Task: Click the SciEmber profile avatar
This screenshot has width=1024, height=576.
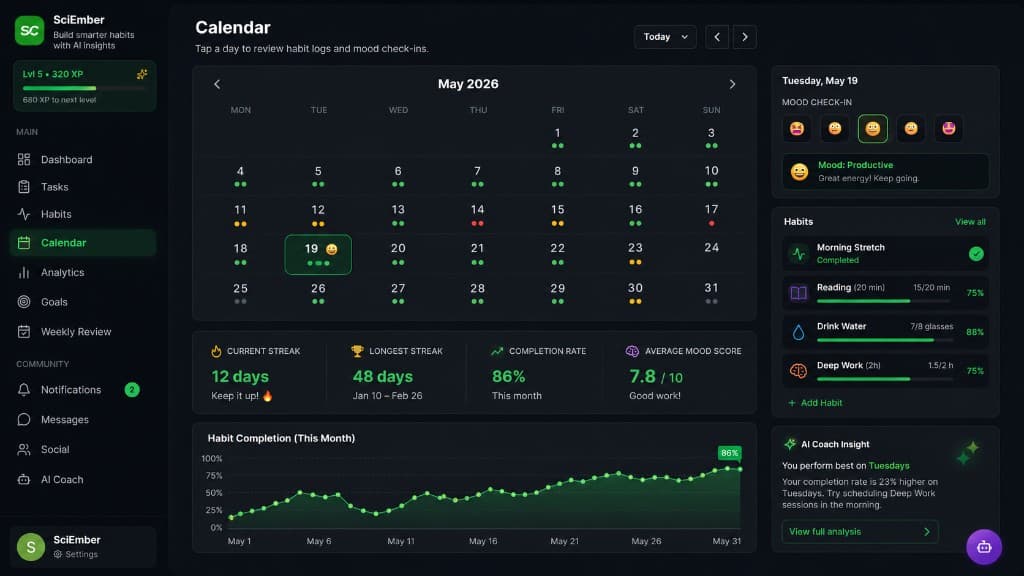Action: pos(31,547)
